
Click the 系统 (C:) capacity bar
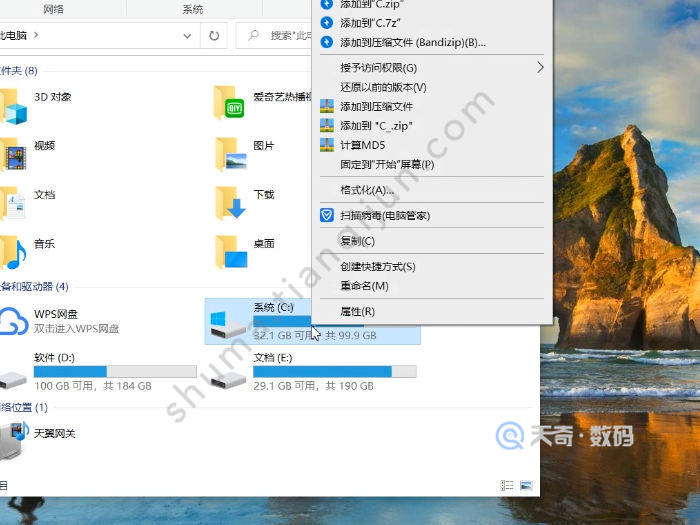[x=282, y=321]
